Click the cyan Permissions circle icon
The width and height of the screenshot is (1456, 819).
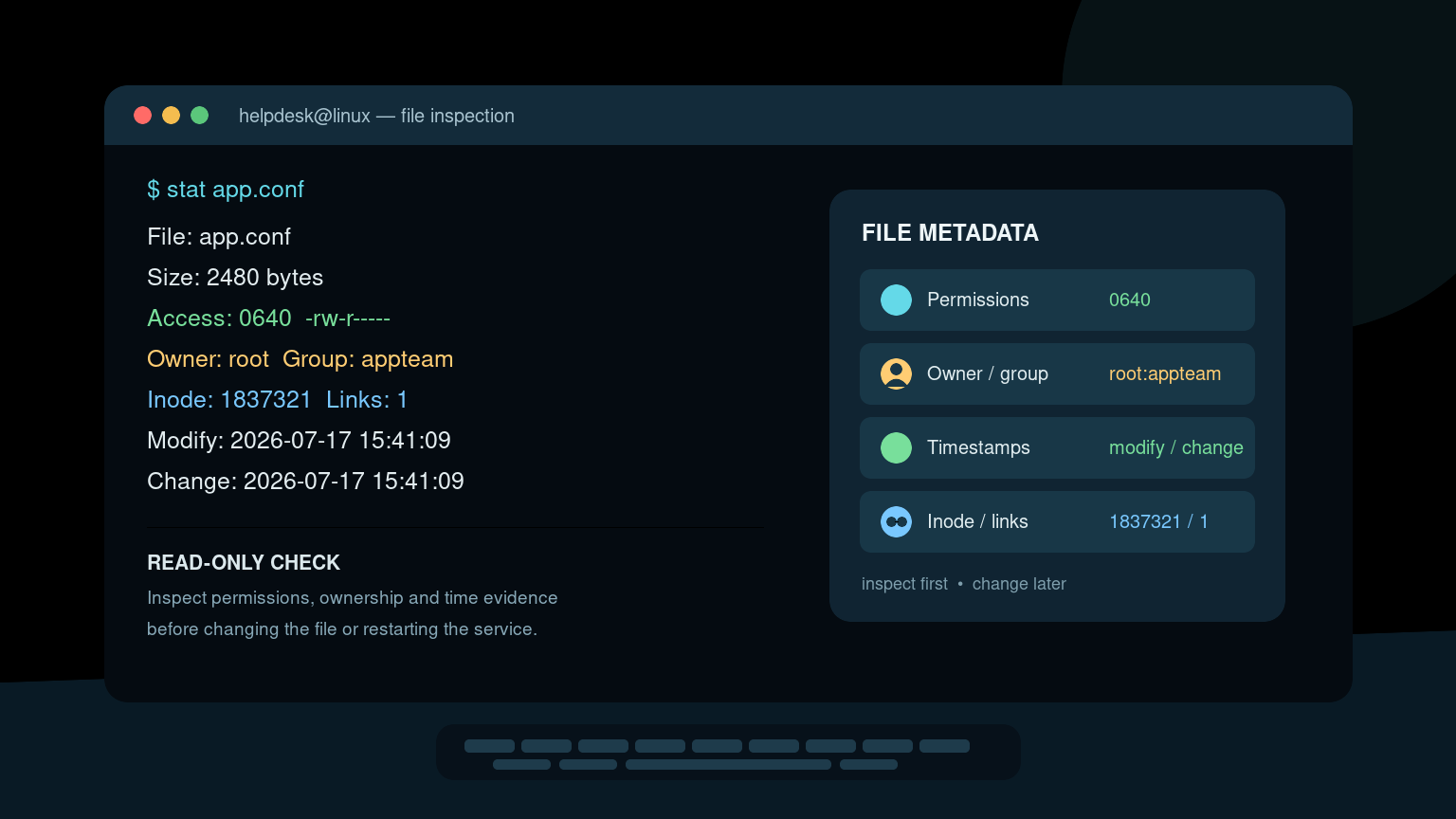pos(896,300)
